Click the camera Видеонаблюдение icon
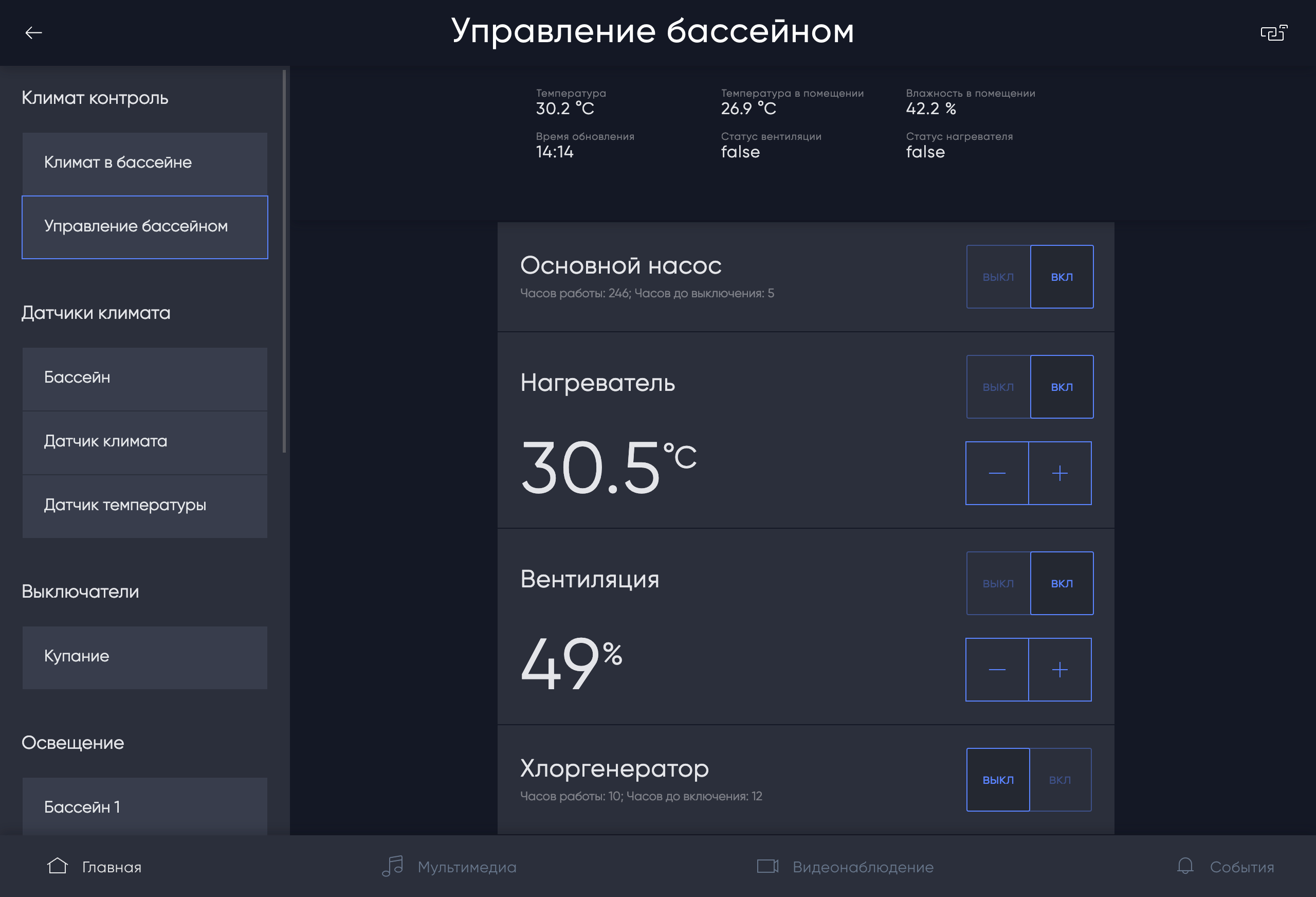 [x=768, y=867]
